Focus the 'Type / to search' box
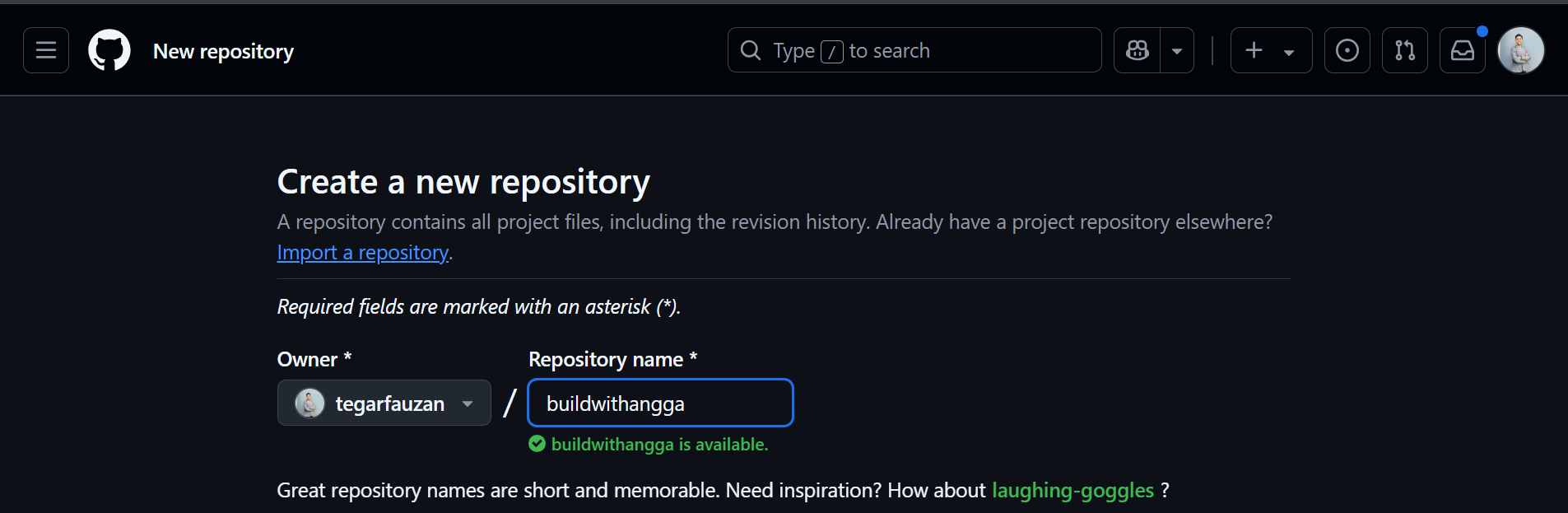This screenshot has width=1568, height=513. (x=914, y=50)
